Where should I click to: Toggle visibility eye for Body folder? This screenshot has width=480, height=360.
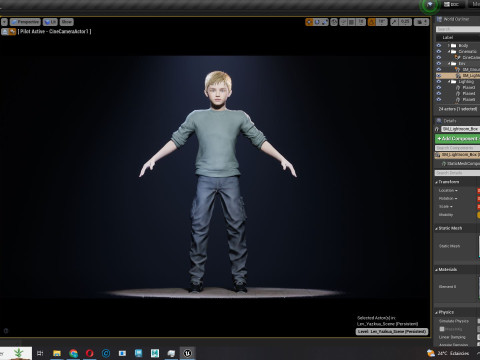pos(439,46)
